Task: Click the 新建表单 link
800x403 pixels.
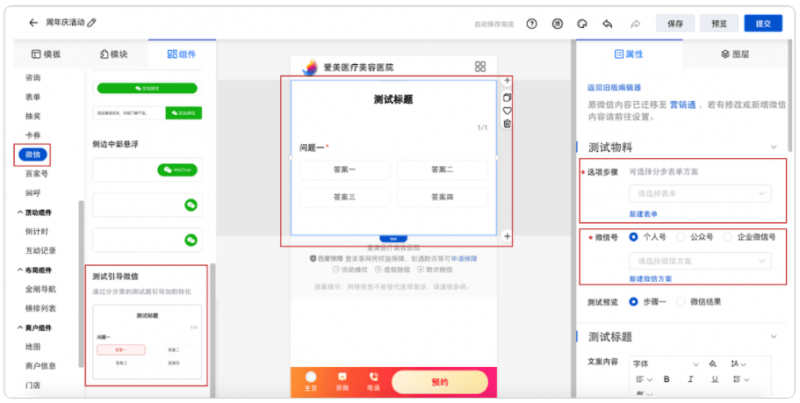Action: pyautogui.click(x=643, y=214)
